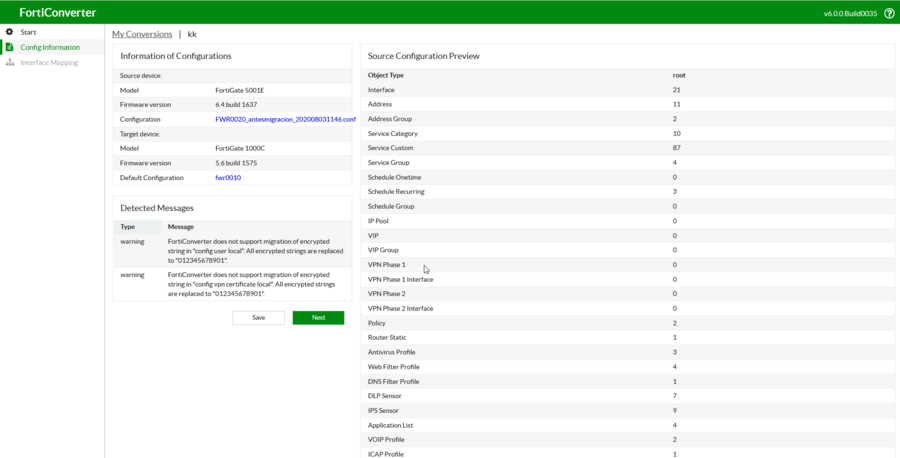Click the Interface Mapping network icon

click(x=10, y=62)
